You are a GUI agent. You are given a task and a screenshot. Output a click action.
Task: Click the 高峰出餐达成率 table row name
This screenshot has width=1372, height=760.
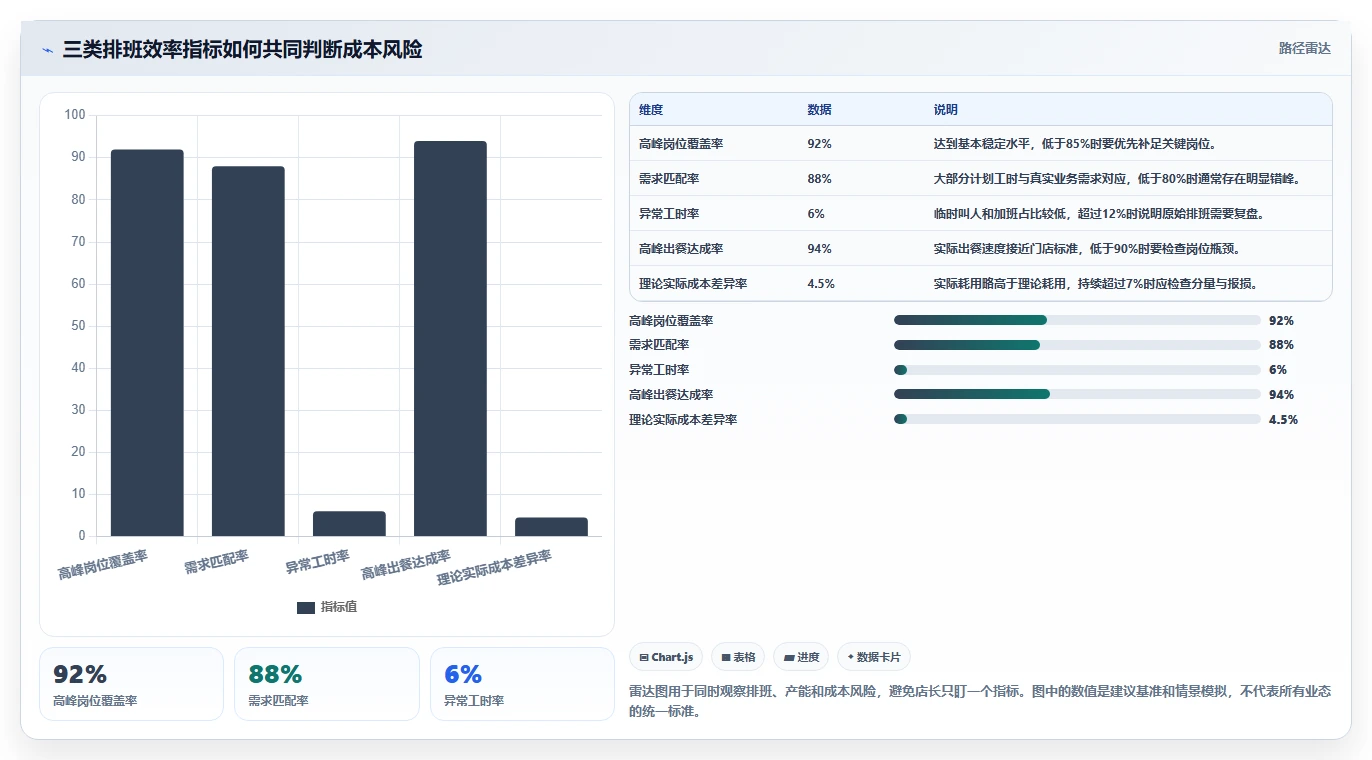pos(681,249)
